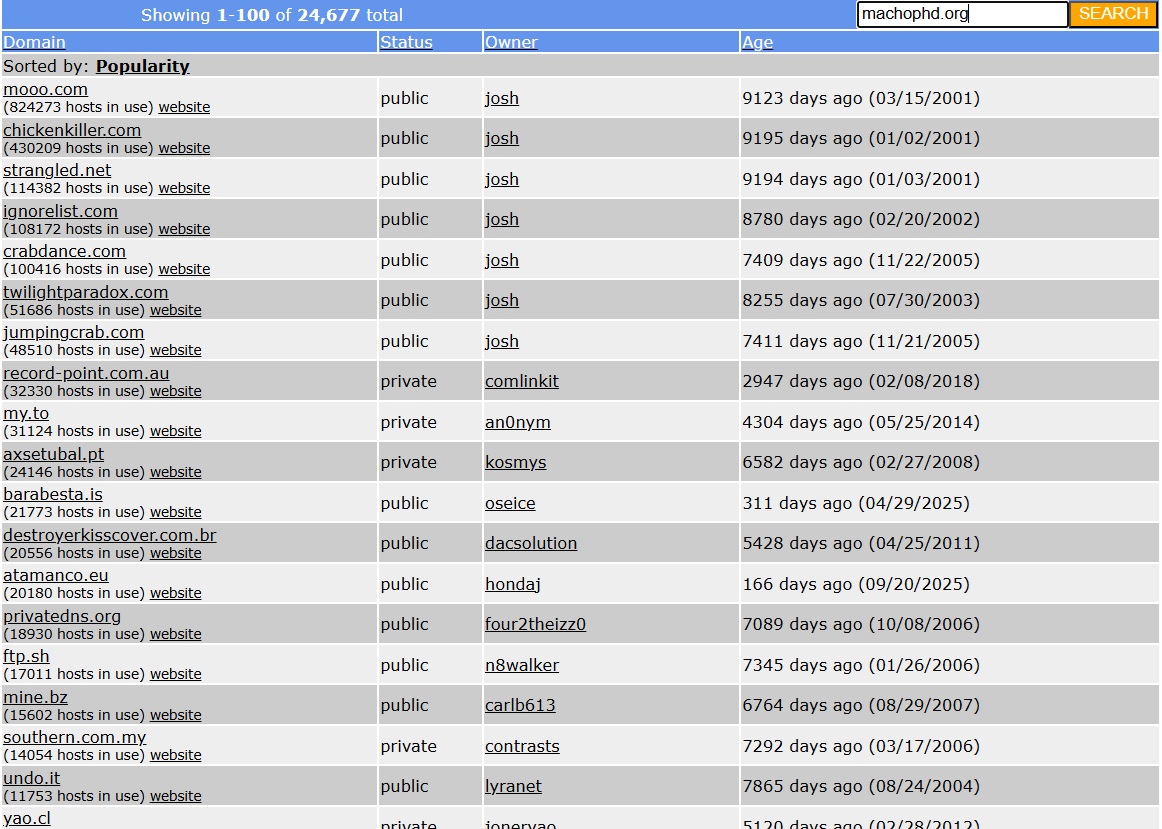Open website link under twilightparadox.com
Image resolution: width=1162 pixels, height=829 pixels.
coord(175,310)
